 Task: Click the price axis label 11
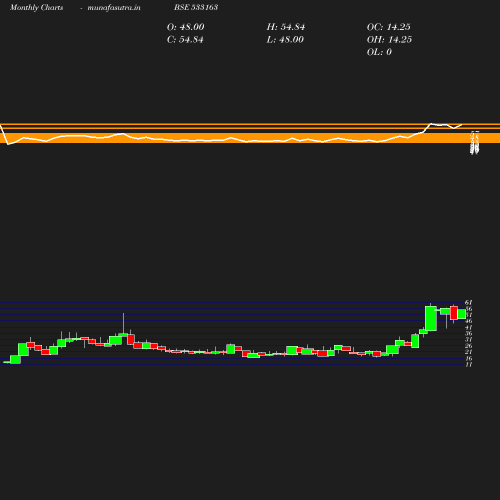[469, 364]
